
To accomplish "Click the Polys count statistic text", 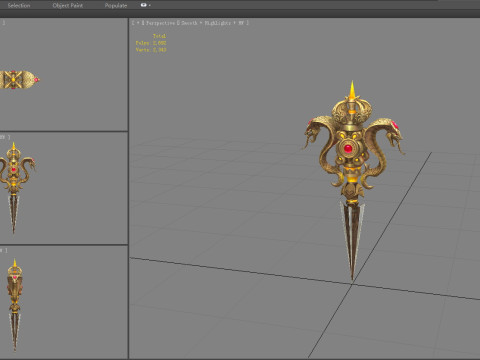I will point(151,43).
